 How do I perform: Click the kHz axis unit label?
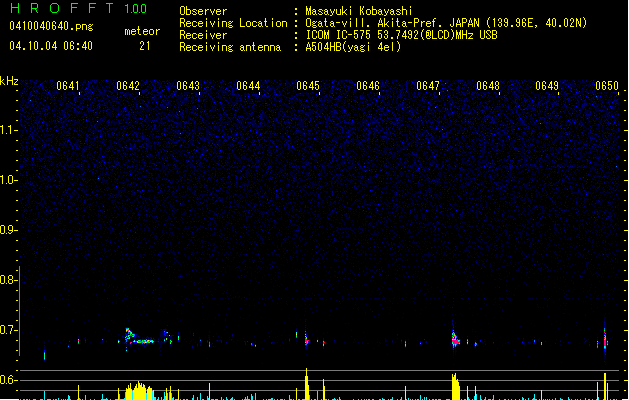click(x=9, y=81)
